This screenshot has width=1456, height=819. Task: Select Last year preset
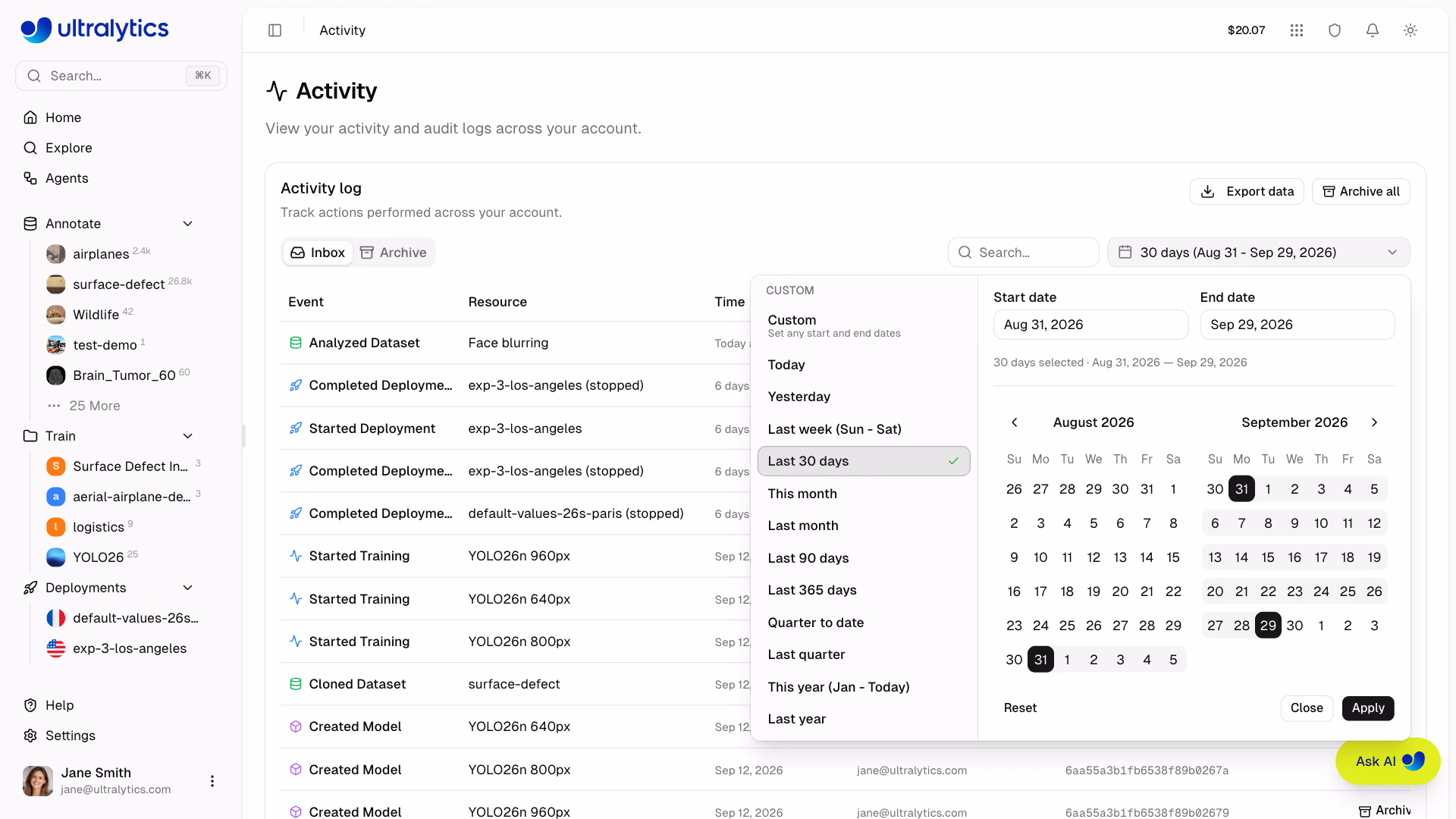864,719
